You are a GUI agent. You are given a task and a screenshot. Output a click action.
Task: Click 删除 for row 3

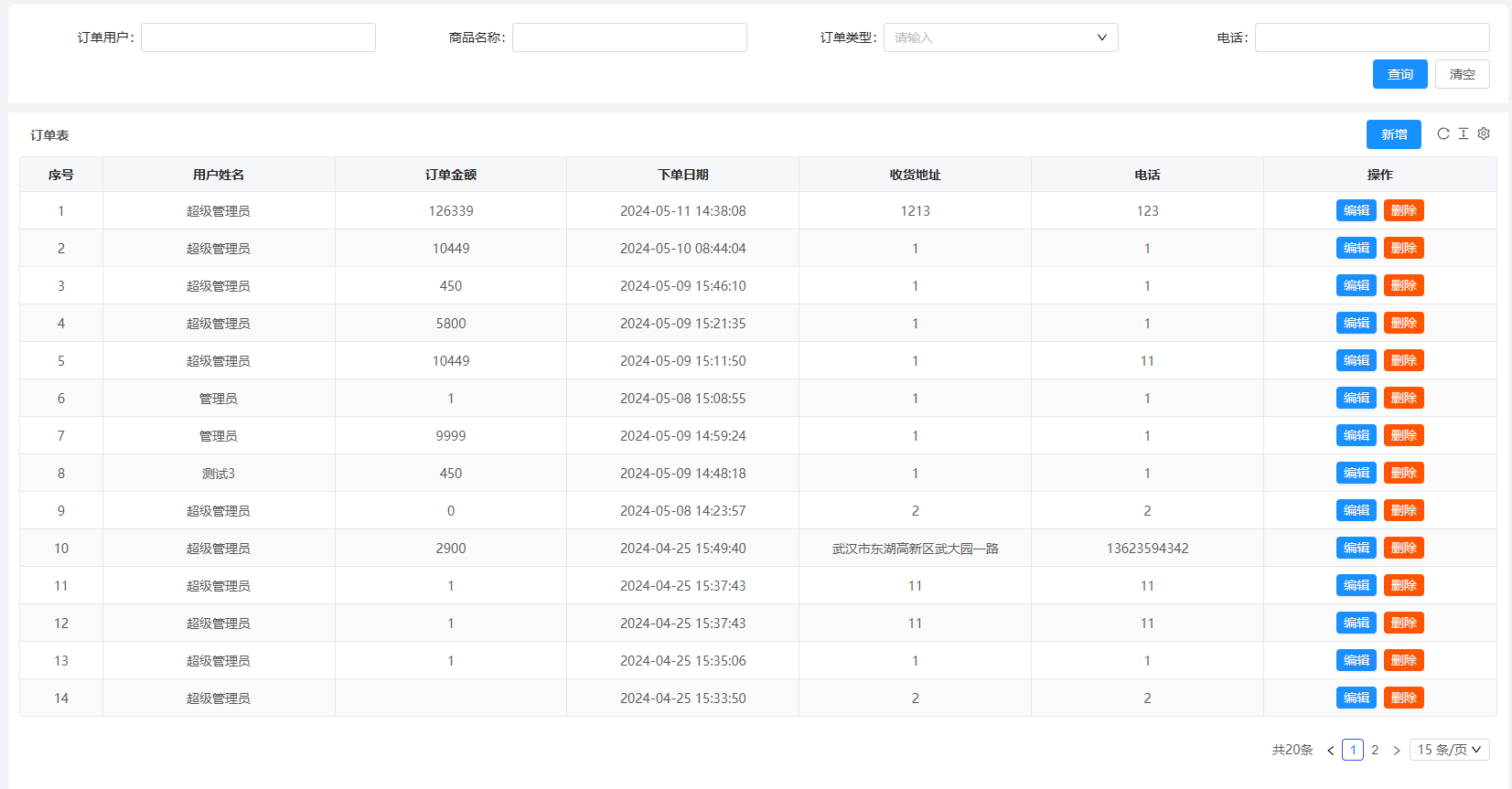point(1404,285)
